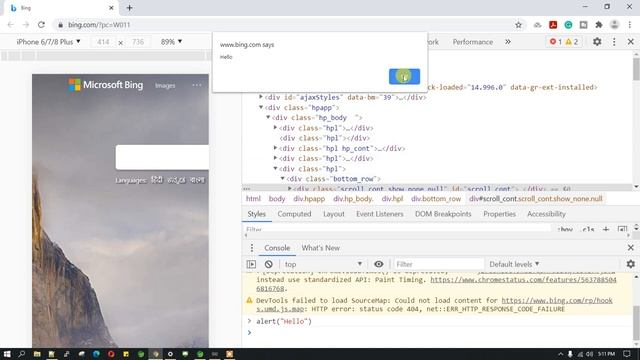640x360 pixels.
Task: Collapse the hpapp div node
Action: pos(261,107)
